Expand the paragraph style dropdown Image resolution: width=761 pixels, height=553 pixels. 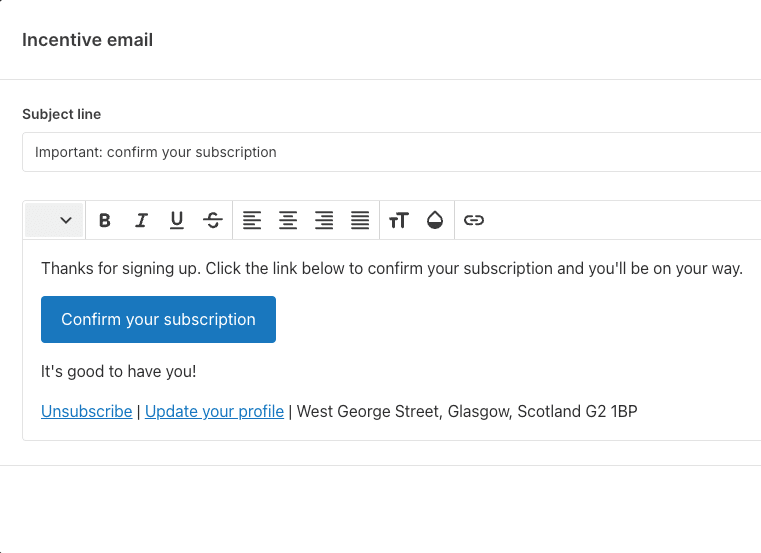(54, 220)
